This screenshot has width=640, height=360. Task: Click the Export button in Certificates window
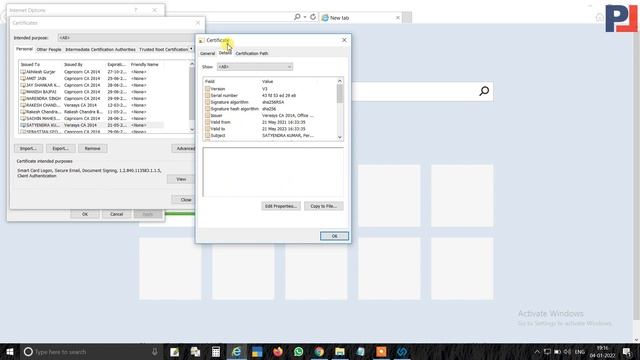coord(60,149)
